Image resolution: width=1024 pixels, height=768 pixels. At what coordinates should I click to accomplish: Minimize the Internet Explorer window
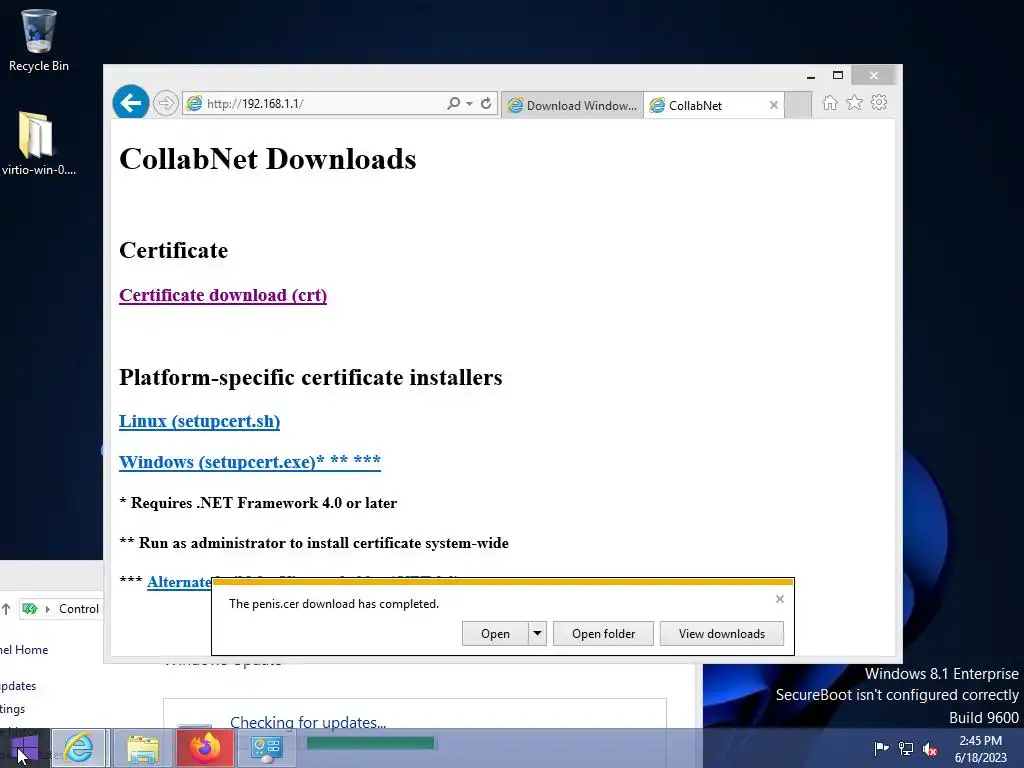pyautogui.click(x=811, y=76)
